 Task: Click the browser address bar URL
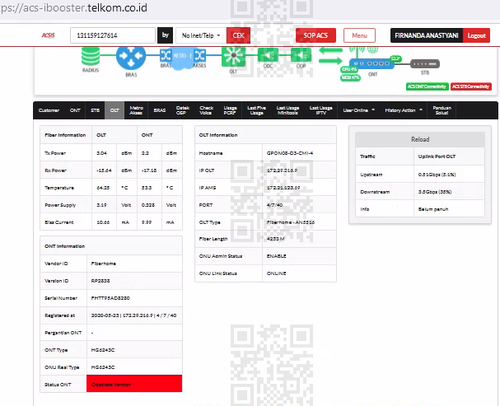(74, 8)
